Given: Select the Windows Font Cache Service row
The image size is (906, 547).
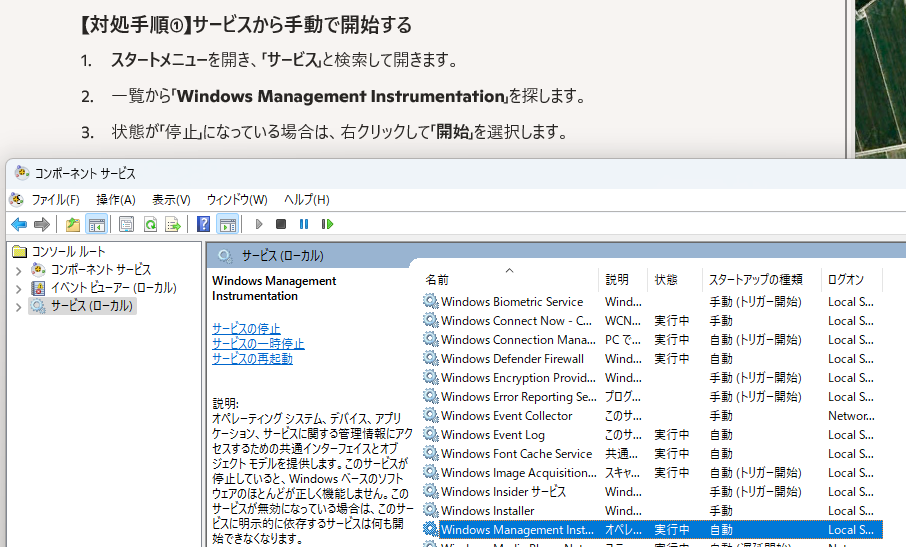Looking at the screenshot, I should pos(652,453).
